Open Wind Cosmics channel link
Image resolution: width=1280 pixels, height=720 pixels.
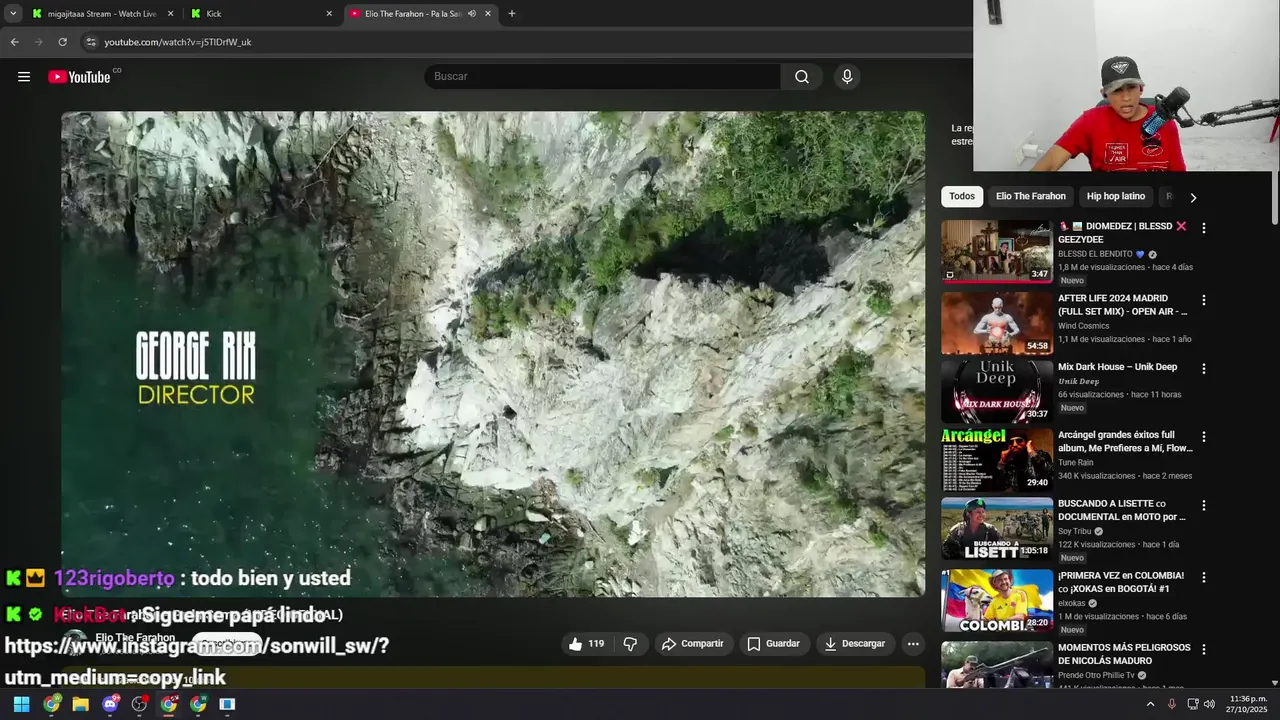tap(1083, 326)
